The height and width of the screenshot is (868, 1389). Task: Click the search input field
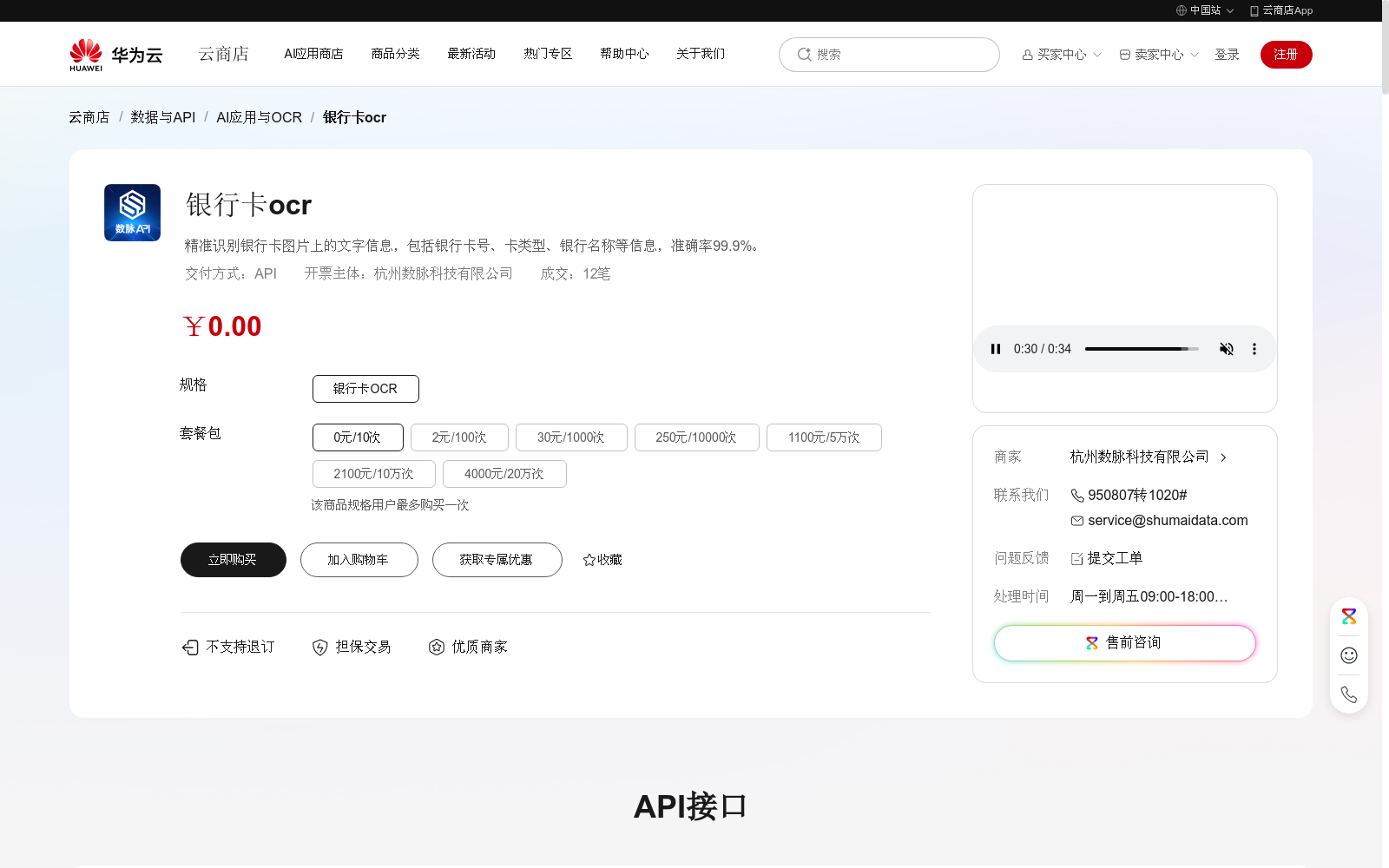tap(889, 55)
